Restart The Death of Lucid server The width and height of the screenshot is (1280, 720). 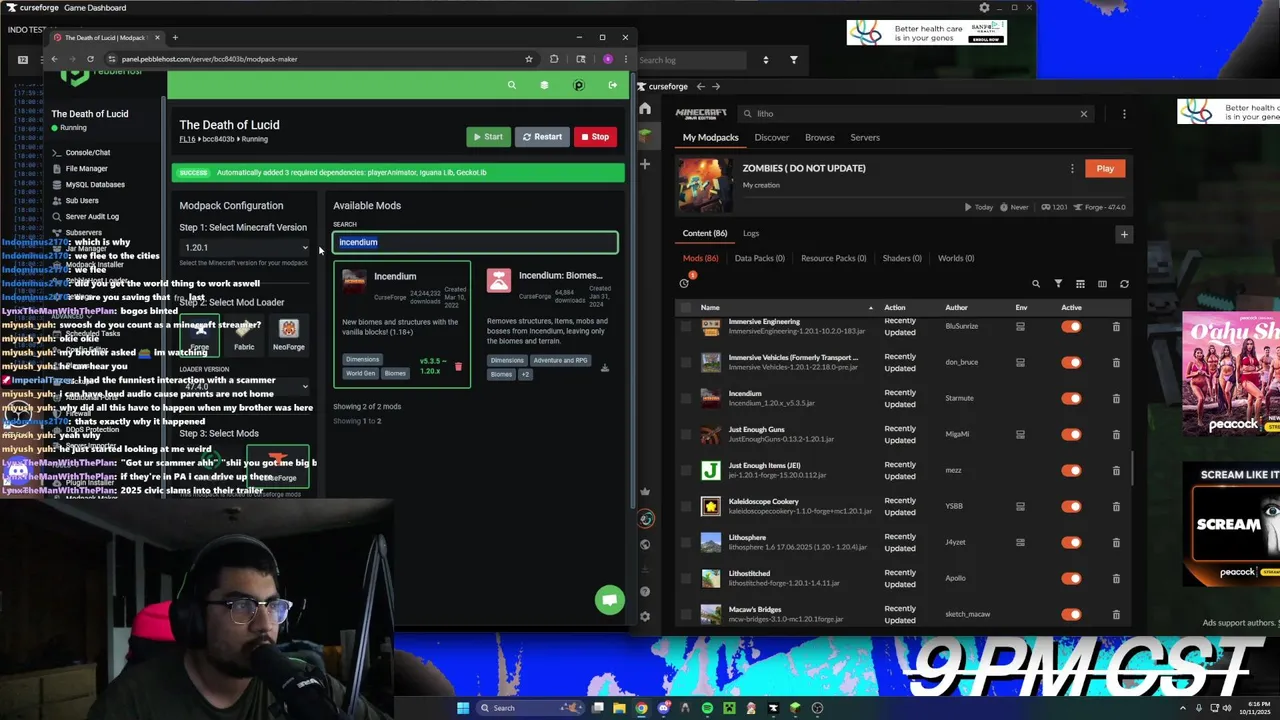(542, 137)
